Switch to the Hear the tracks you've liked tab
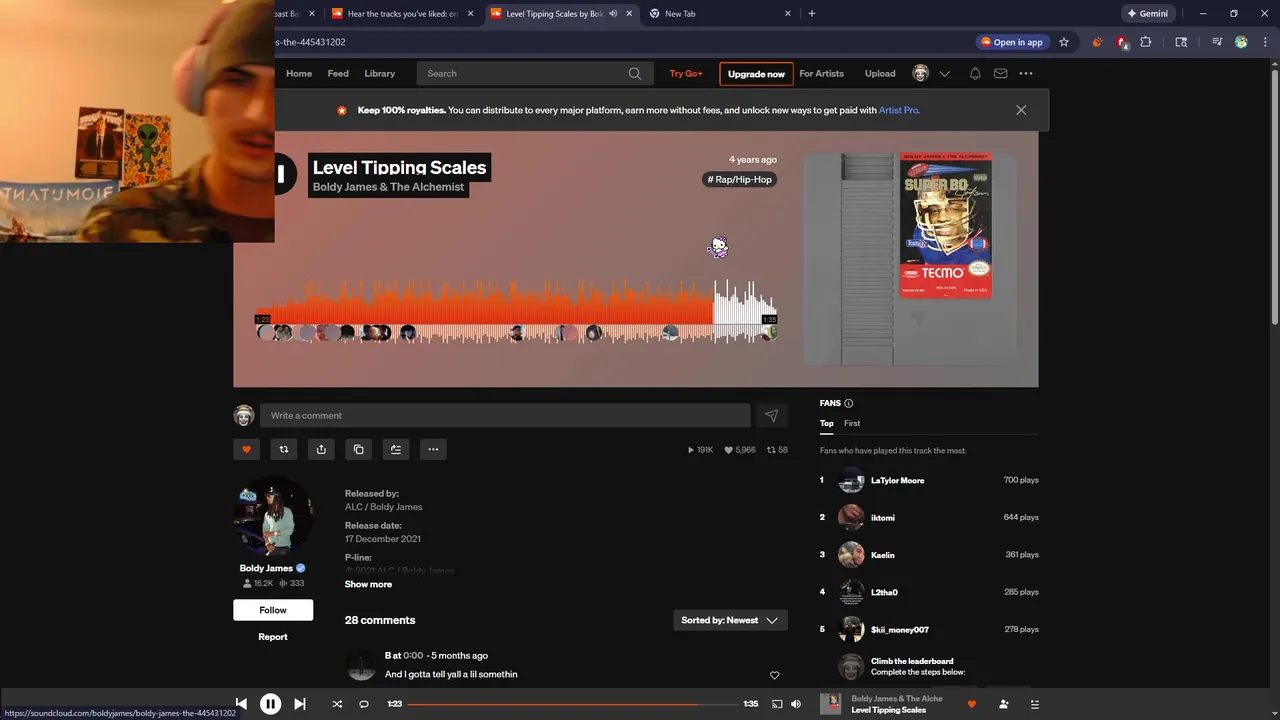The width and height of the screenshot is (1280, 720). (x=402, y=14)
